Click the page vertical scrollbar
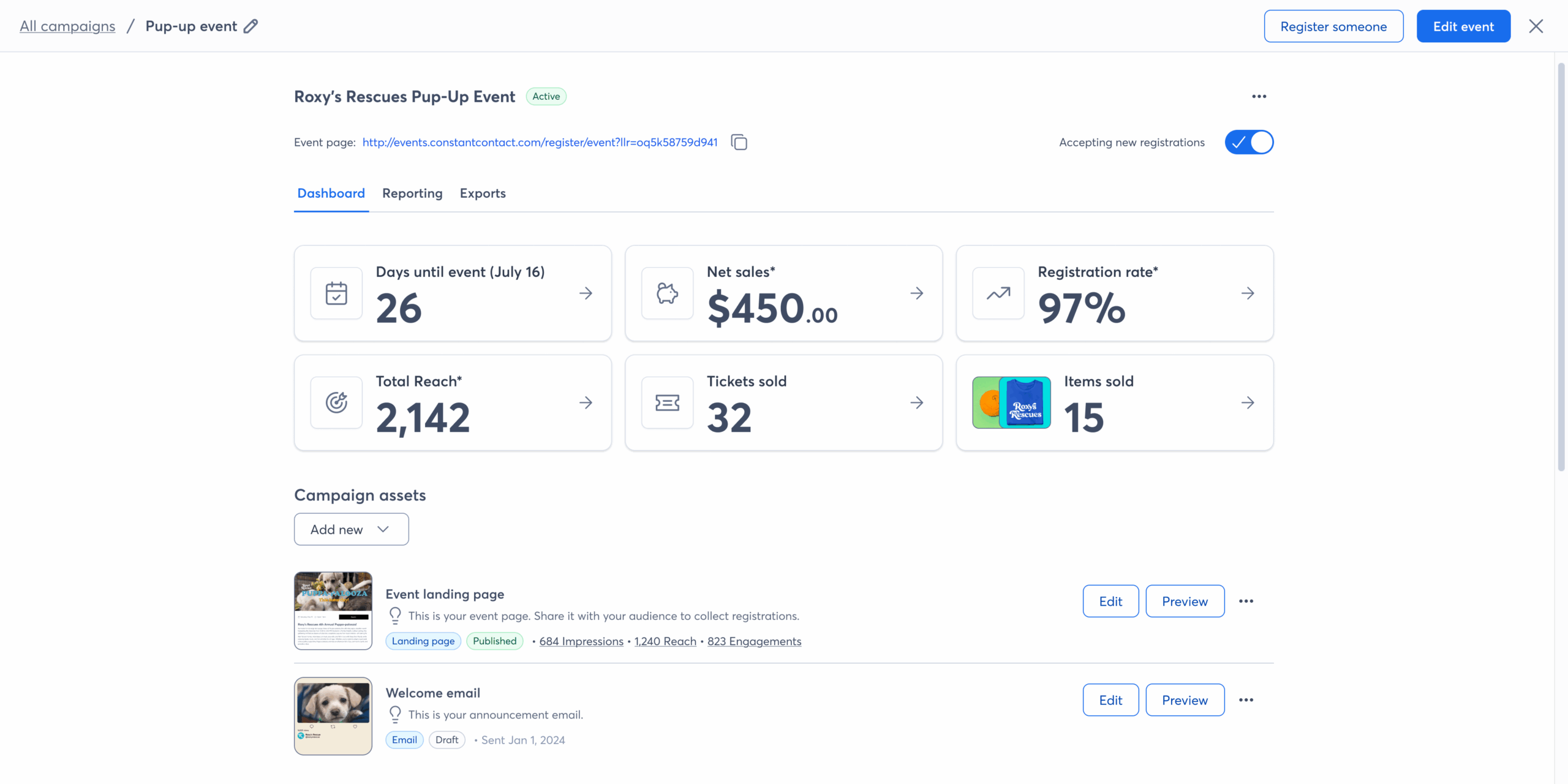Image resolution: width=1568 pixels, height=784 pixels. pyautogui.click(x=1561, y=267)
